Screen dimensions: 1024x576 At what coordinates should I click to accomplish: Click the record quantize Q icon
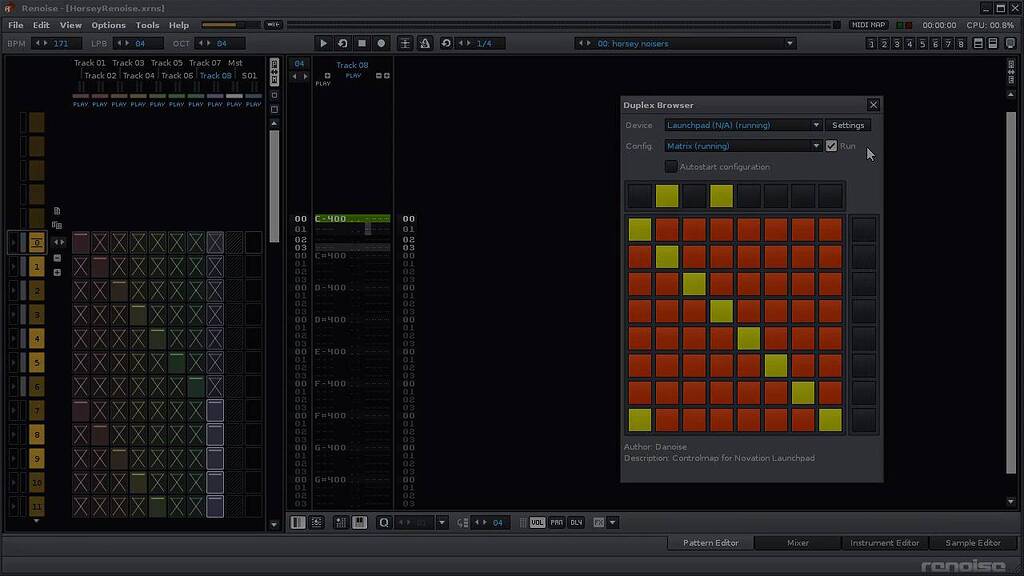coord(385,522)
